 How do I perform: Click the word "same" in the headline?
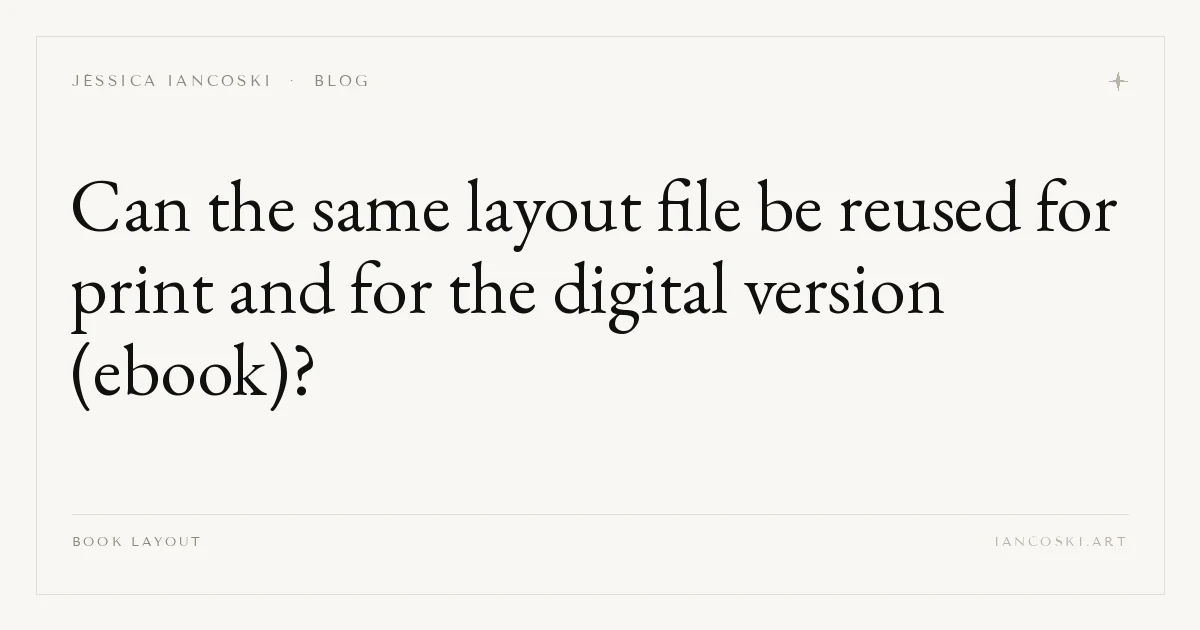[x=380, y=213]
